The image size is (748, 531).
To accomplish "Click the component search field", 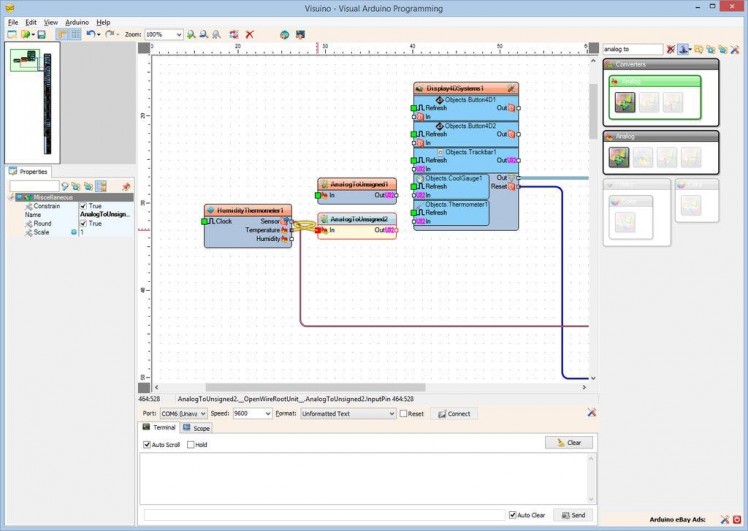I will tap(632, 48).
